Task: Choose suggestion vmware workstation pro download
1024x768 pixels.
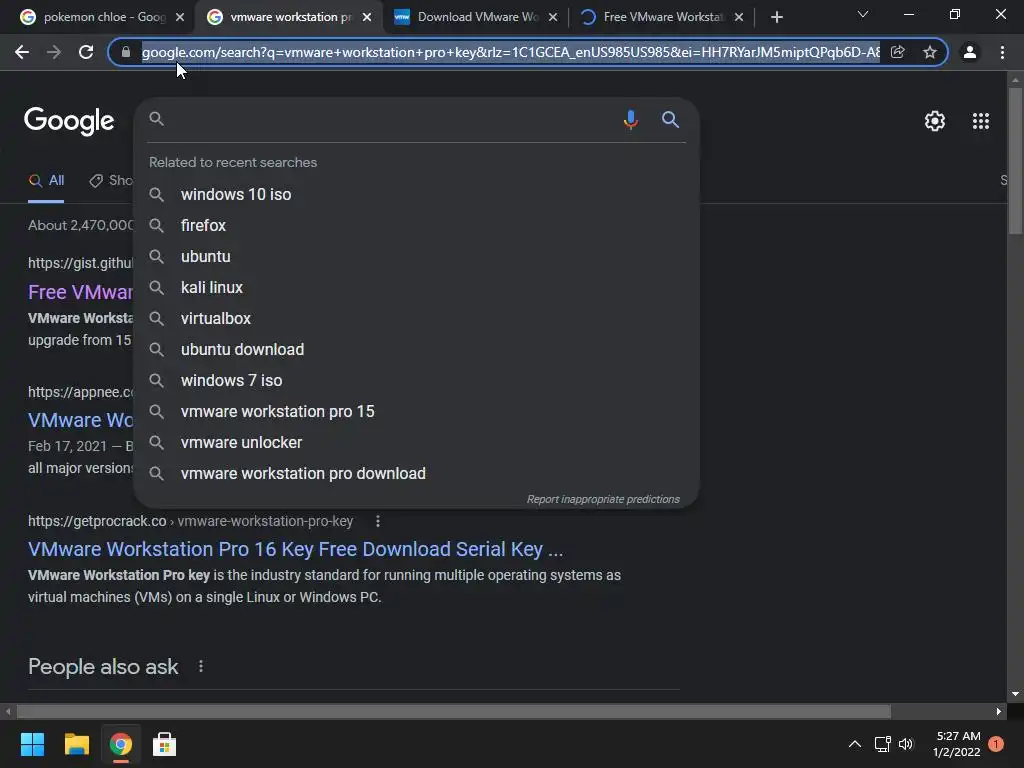Action: [417, 473]
